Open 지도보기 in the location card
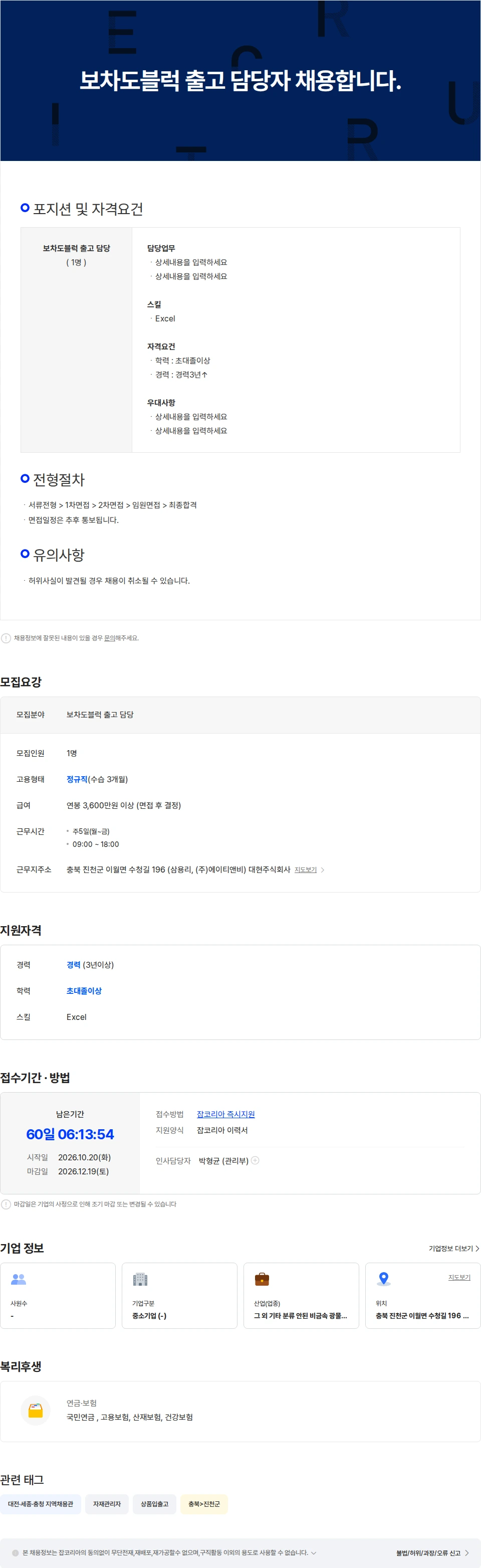The height and width of the screenshot is (1568, 481). click(459, 1277)
